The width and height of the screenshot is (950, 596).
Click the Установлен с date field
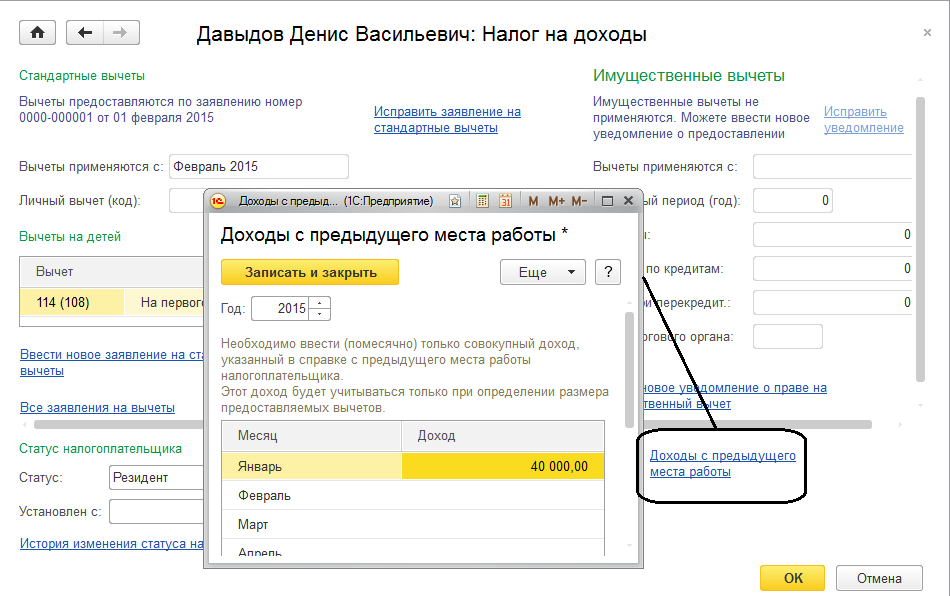pos(156,511)
